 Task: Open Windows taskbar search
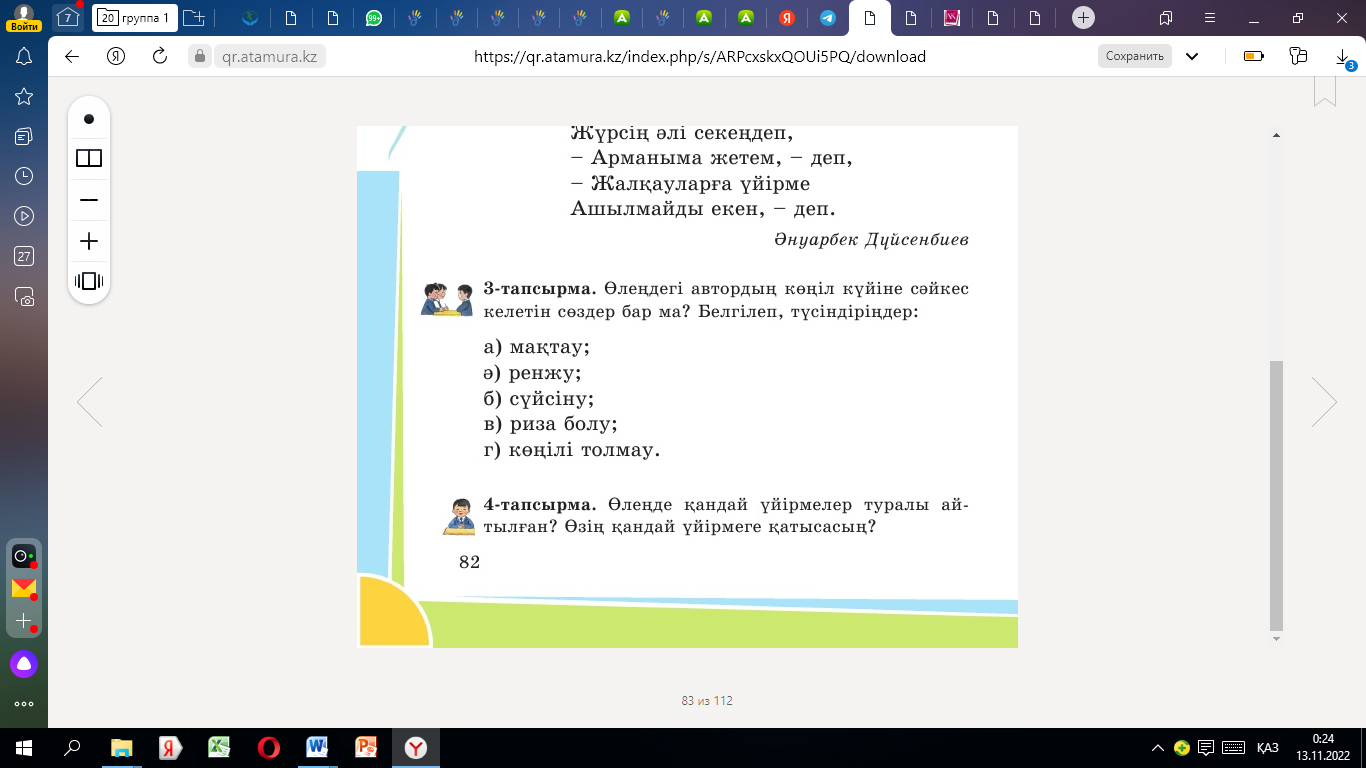72,747
